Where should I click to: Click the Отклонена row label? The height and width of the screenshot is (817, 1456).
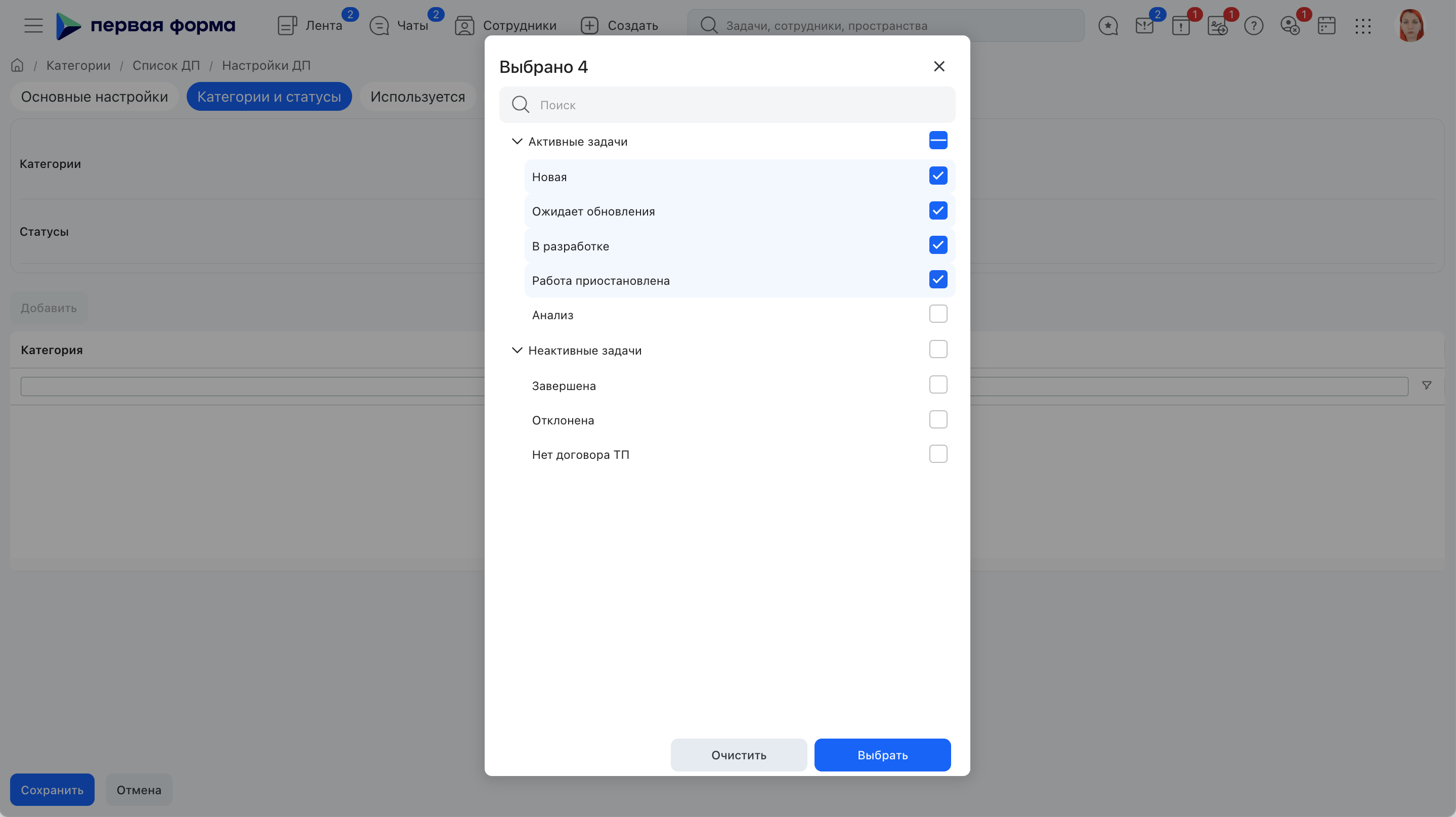[563, 420]
